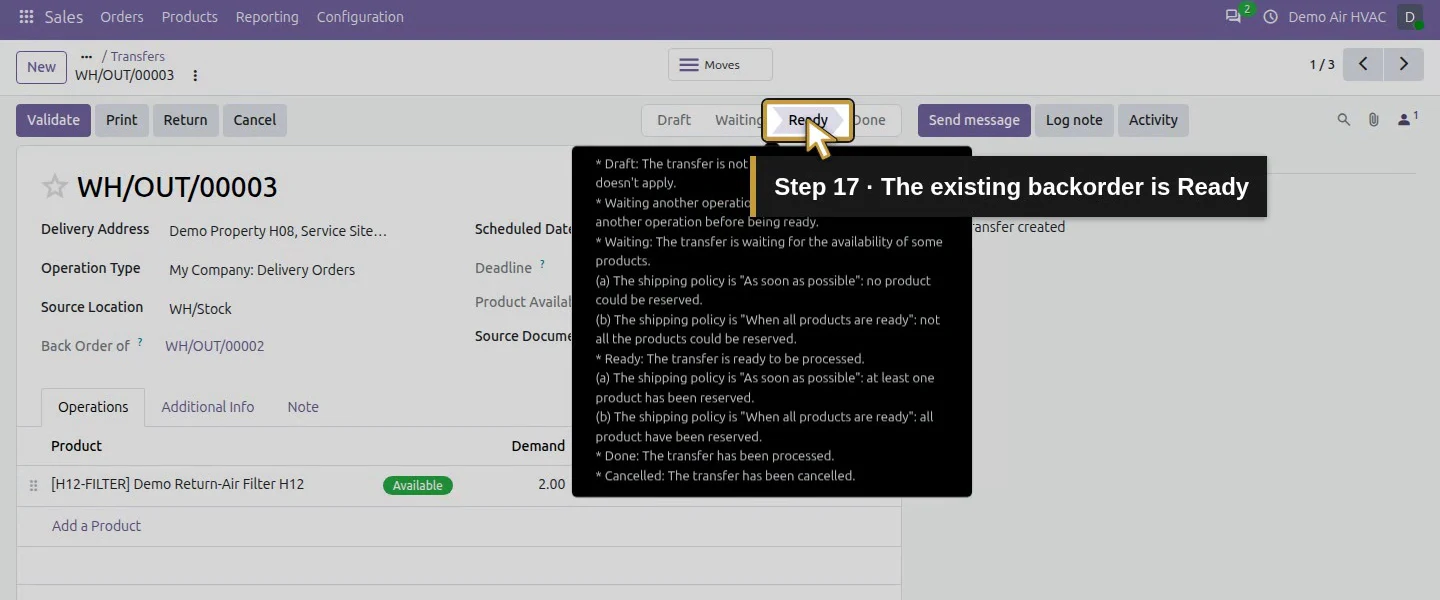Open the Orders menu

pyautogui.click(x=122, y=17)
